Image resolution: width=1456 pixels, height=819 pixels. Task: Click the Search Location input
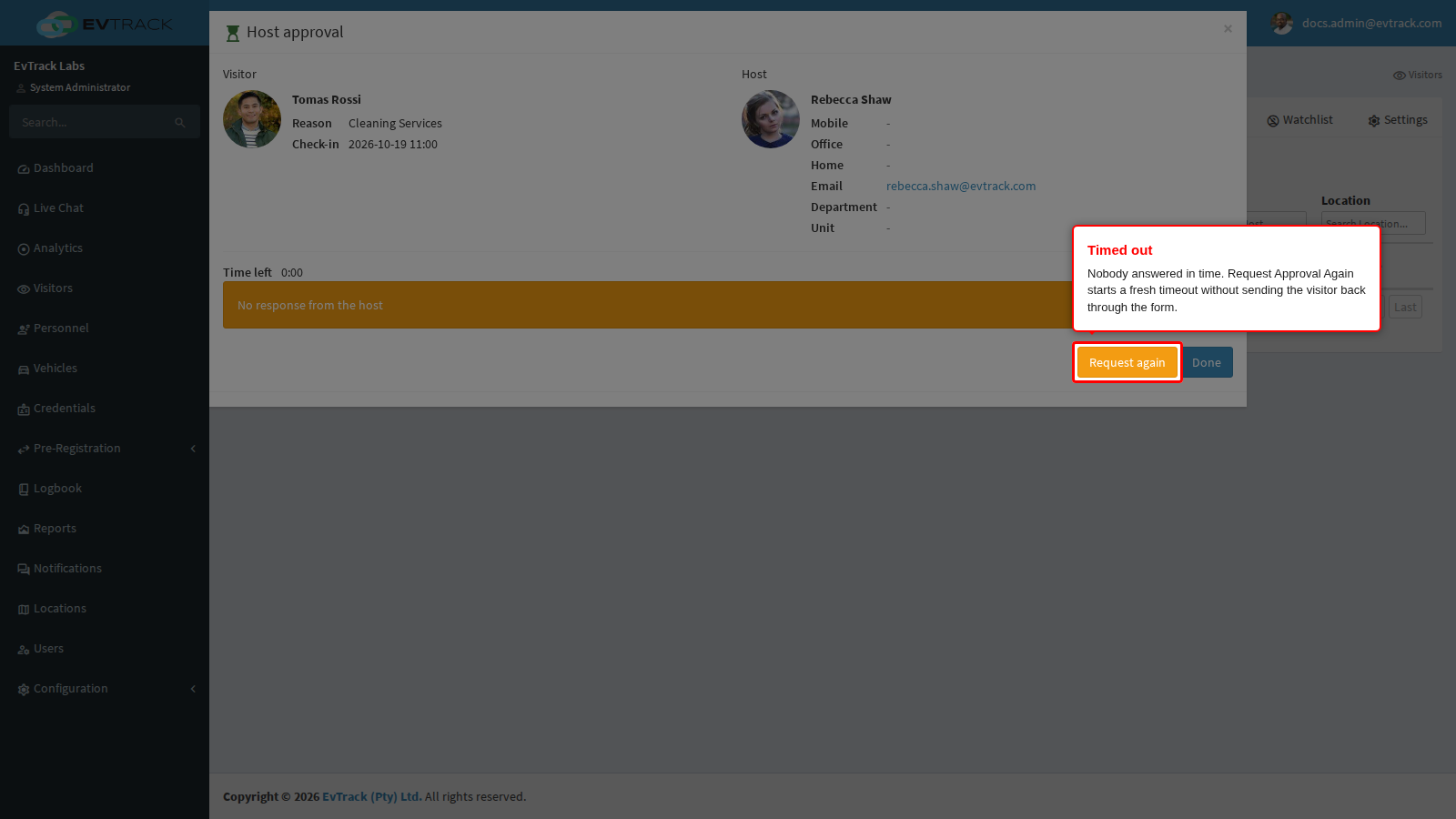(1373, 223)
